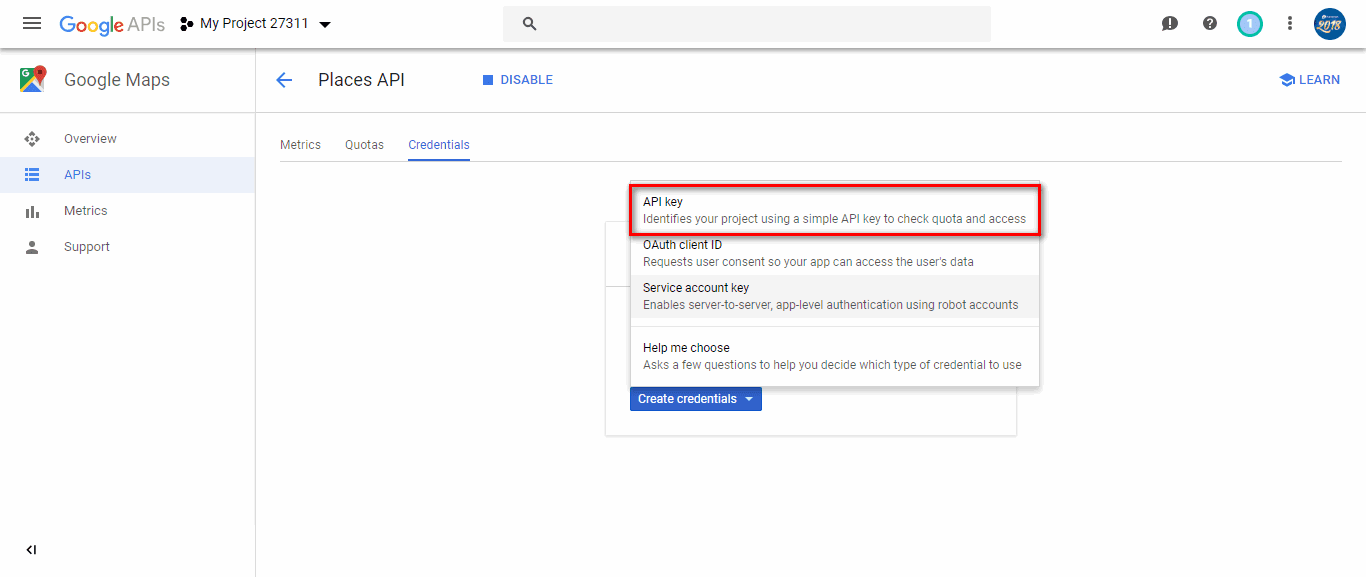Click the Google Maps pin logo

coord(33,80)
